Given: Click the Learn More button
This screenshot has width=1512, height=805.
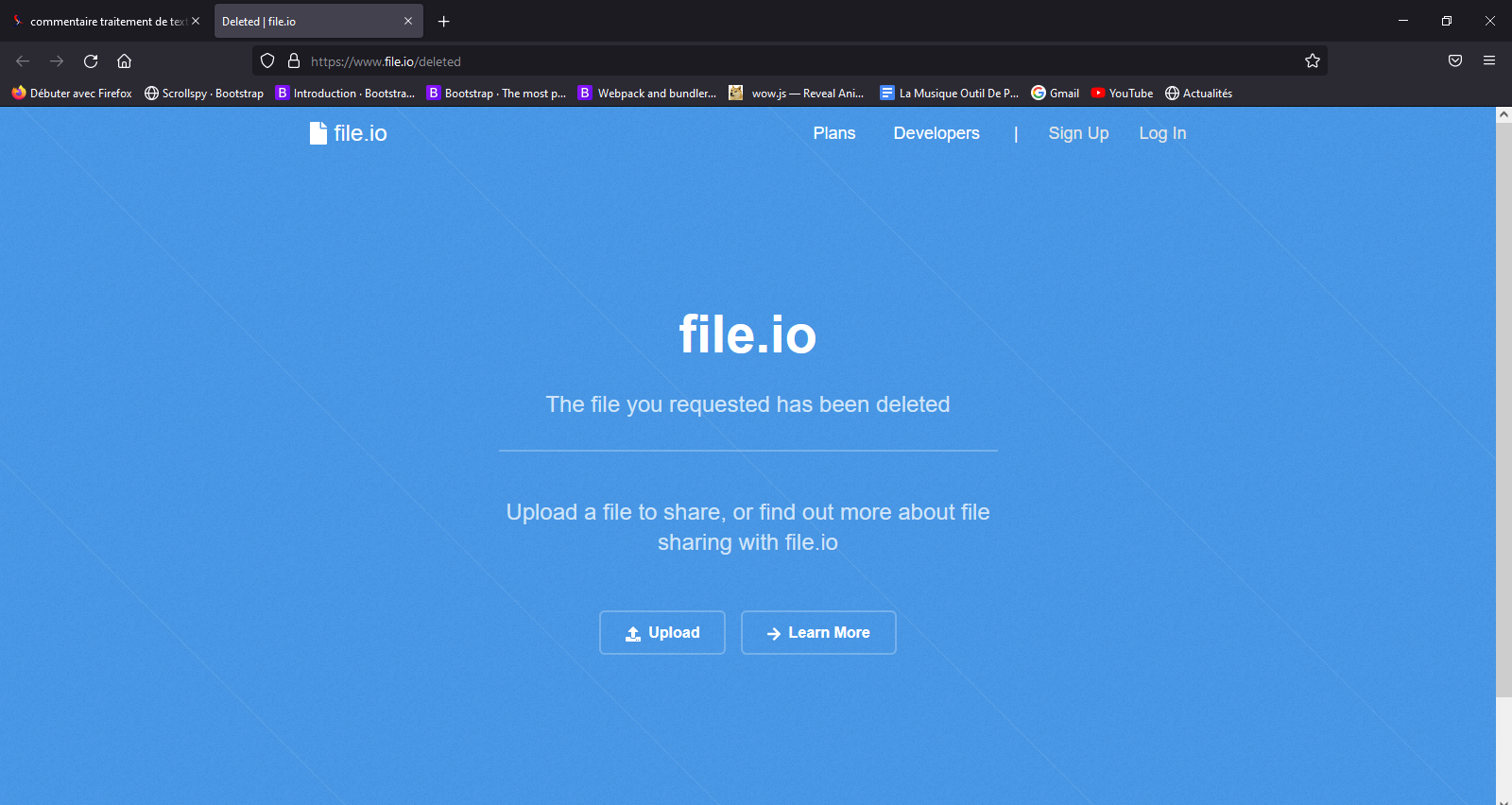Looking at the screenshot, I should pos(818,632).
